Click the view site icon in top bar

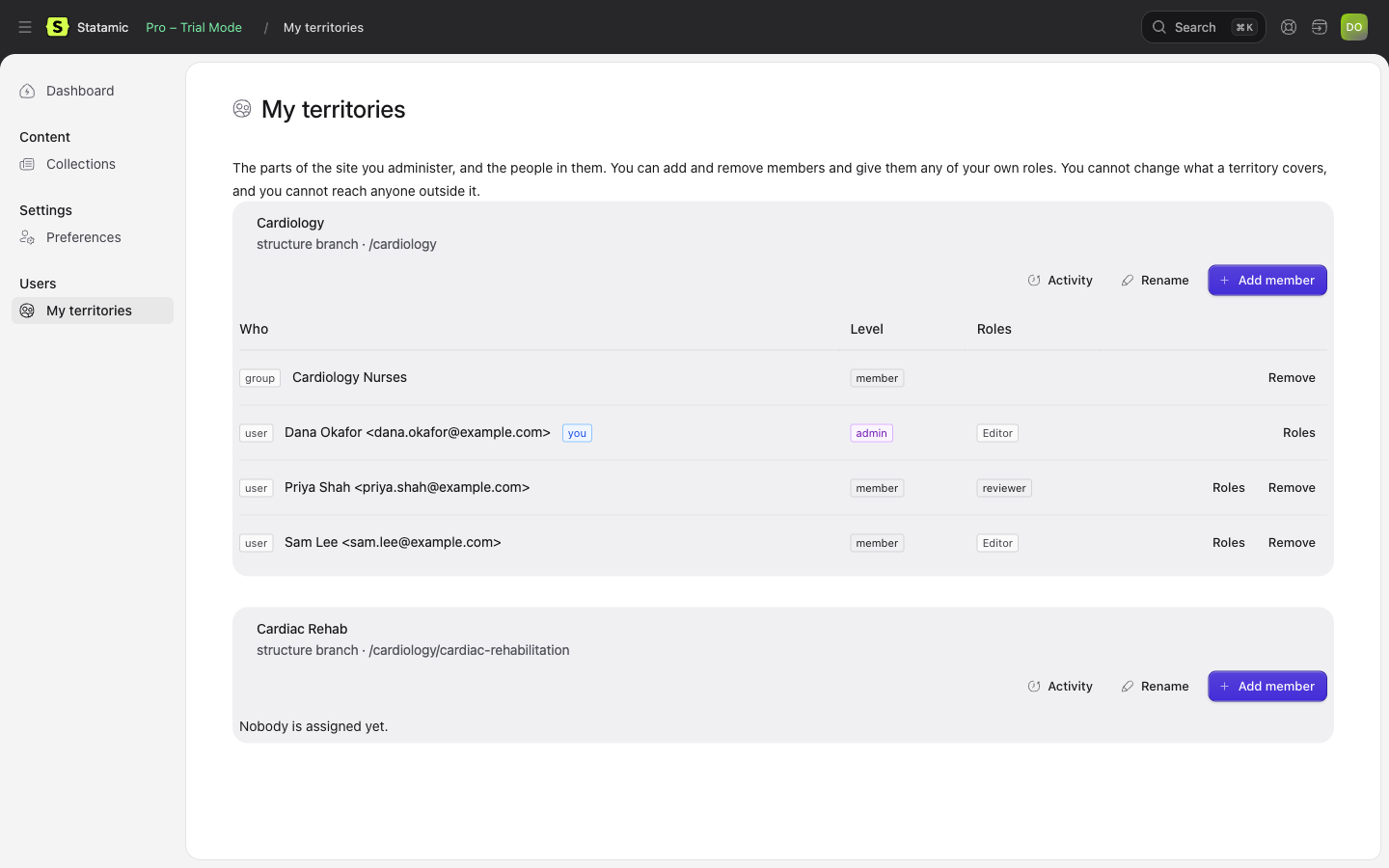point(1320,27)
